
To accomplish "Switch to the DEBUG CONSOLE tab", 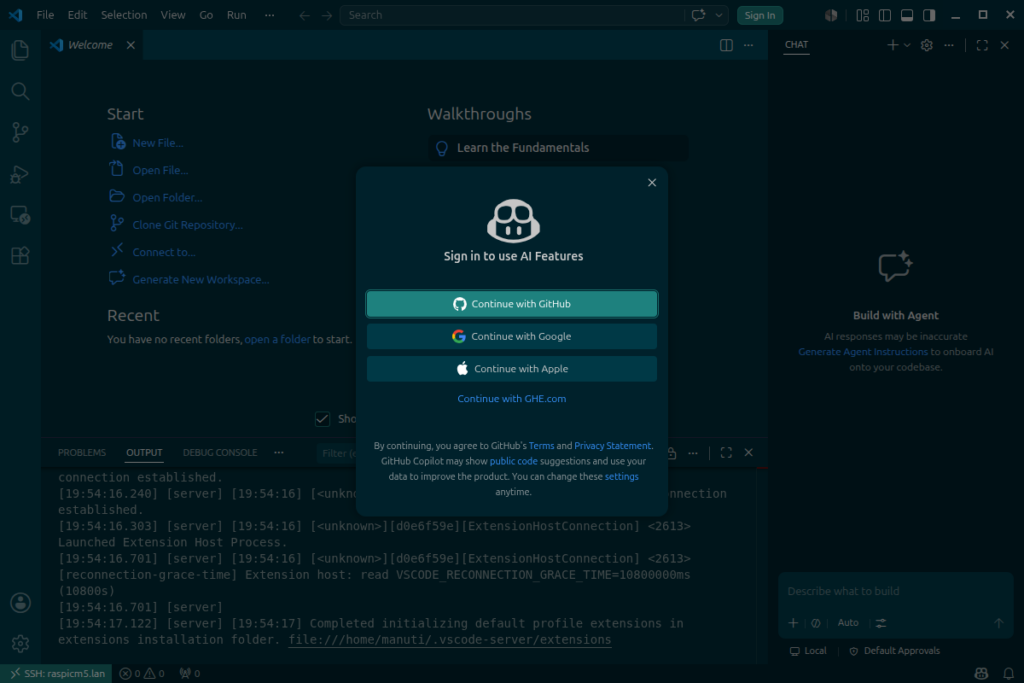I will coord(220,453).
